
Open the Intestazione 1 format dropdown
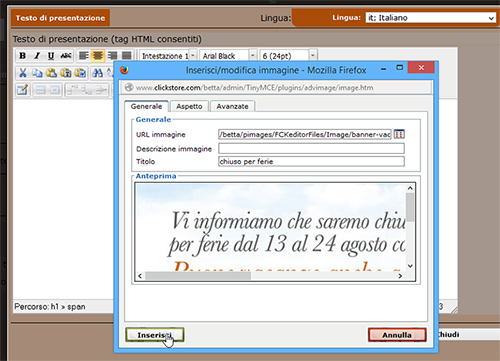168,56
